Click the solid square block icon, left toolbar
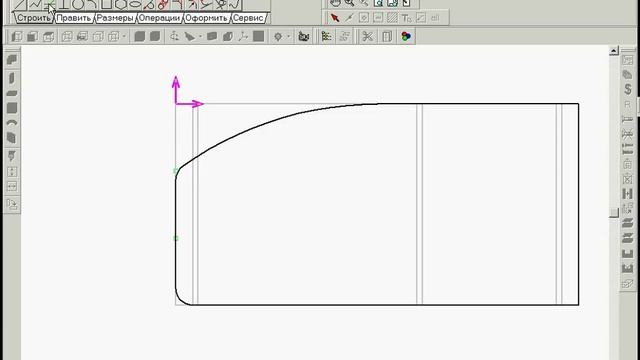 (x=12, y=108)
